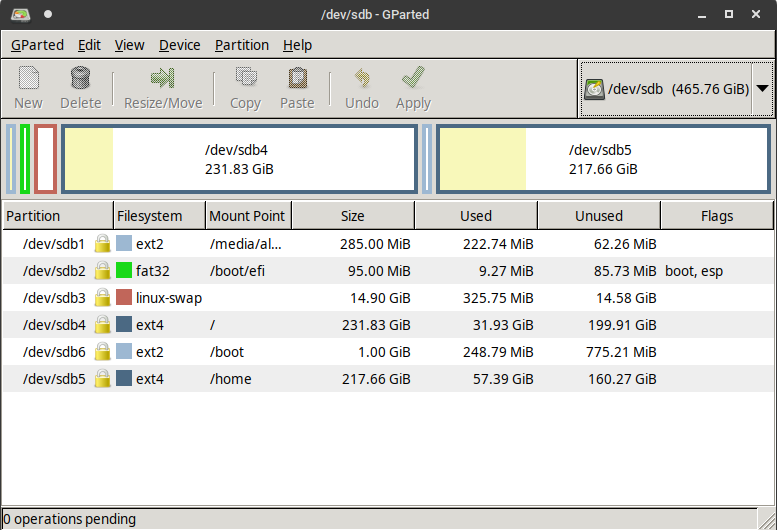Click the lock icon on /dev/sdb4 row
777x530 pixels.
click(103, 325)
